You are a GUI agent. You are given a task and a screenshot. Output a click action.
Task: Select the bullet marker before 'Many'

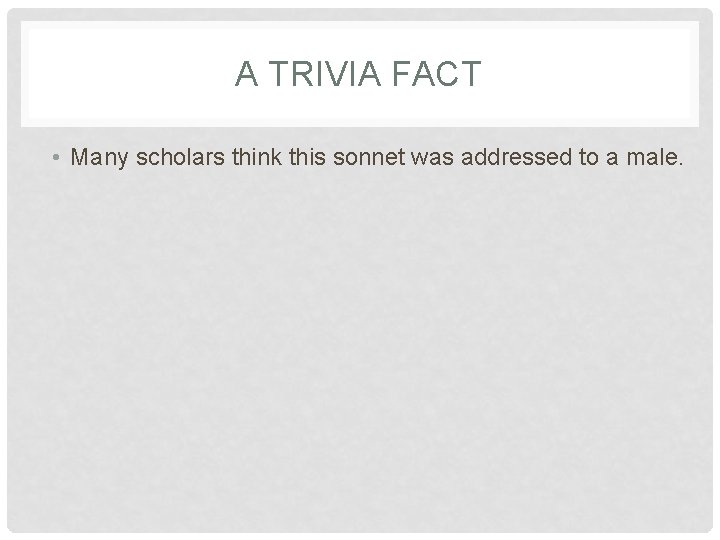point(56,158)
